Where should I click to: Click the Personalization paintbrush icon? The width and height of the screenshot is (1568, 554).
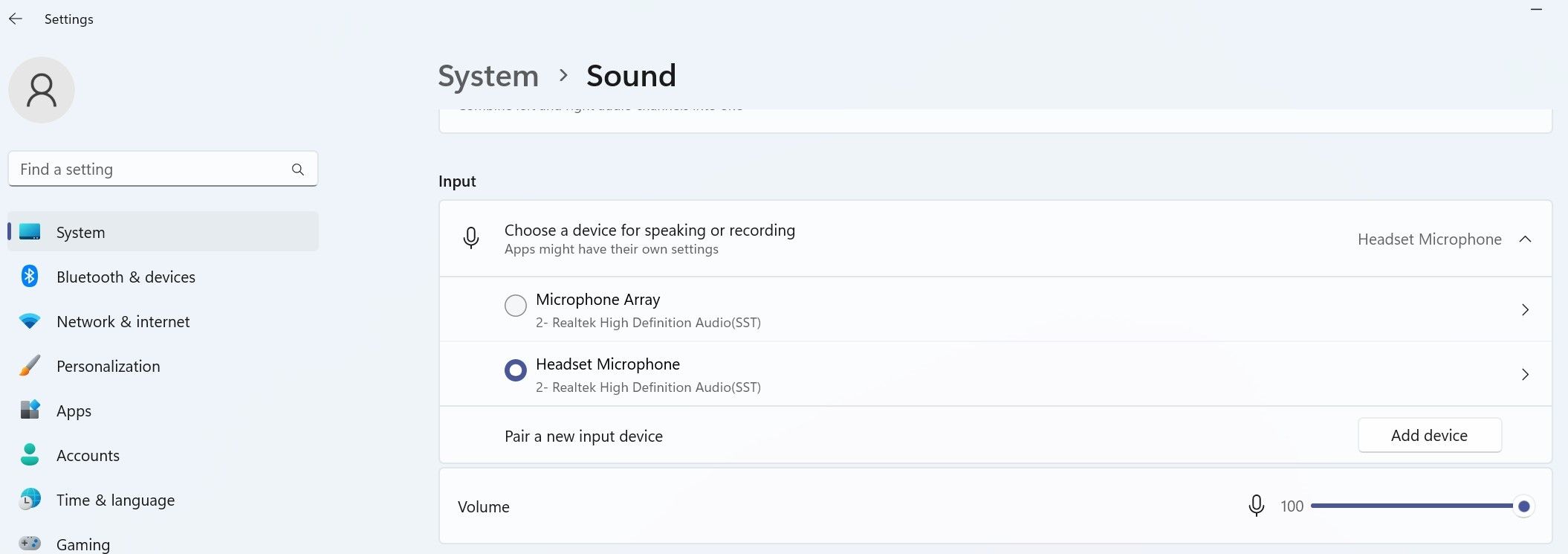[30, 366]
